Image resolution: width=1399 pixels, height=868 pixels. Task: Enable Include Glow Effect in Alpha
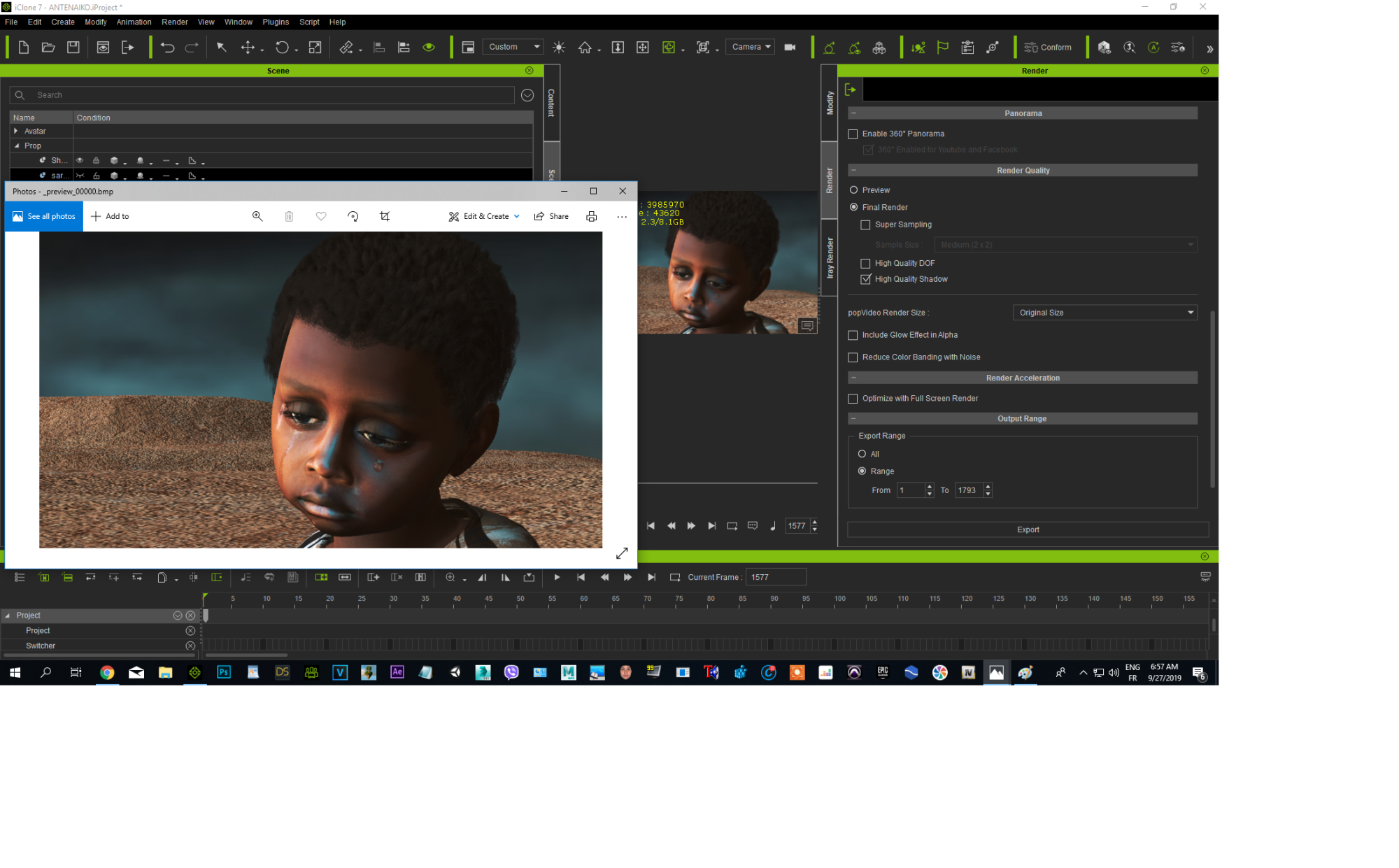tap(853, 335)
